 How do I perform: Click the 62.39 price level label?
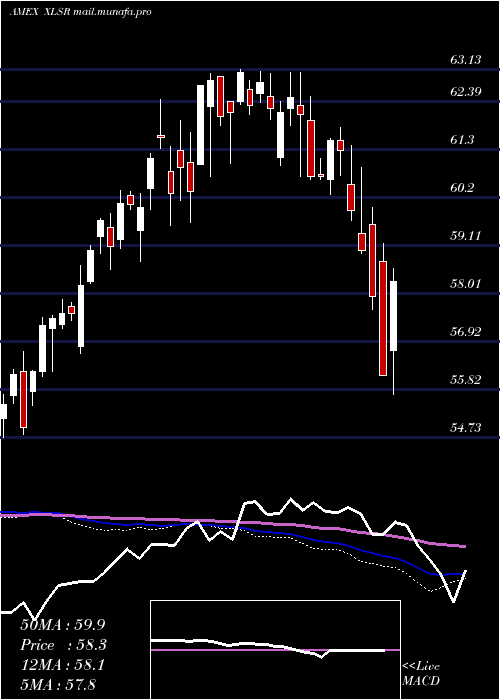coord(466,92)
